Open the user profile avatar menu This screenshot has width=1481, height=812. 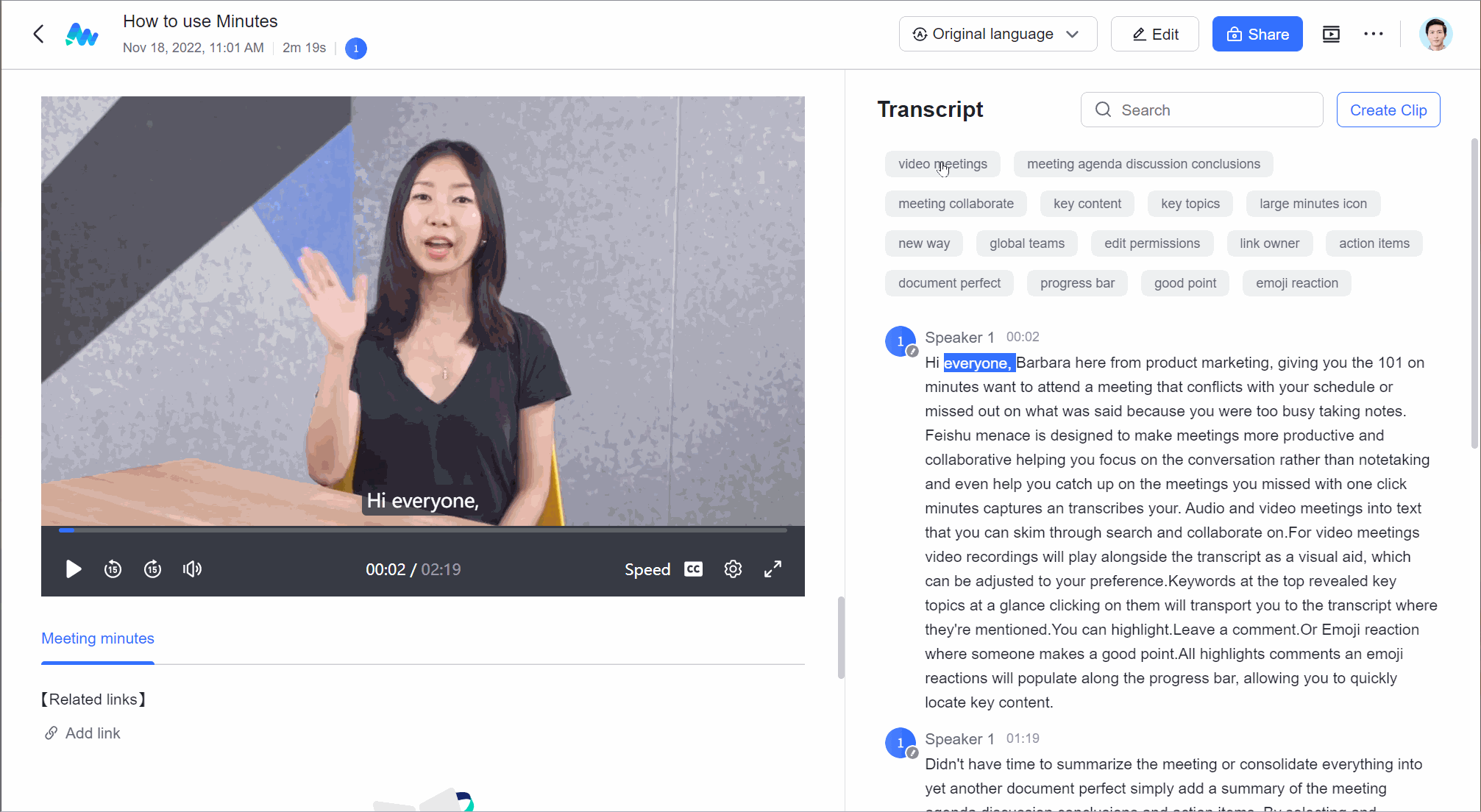coord(1435,34)
